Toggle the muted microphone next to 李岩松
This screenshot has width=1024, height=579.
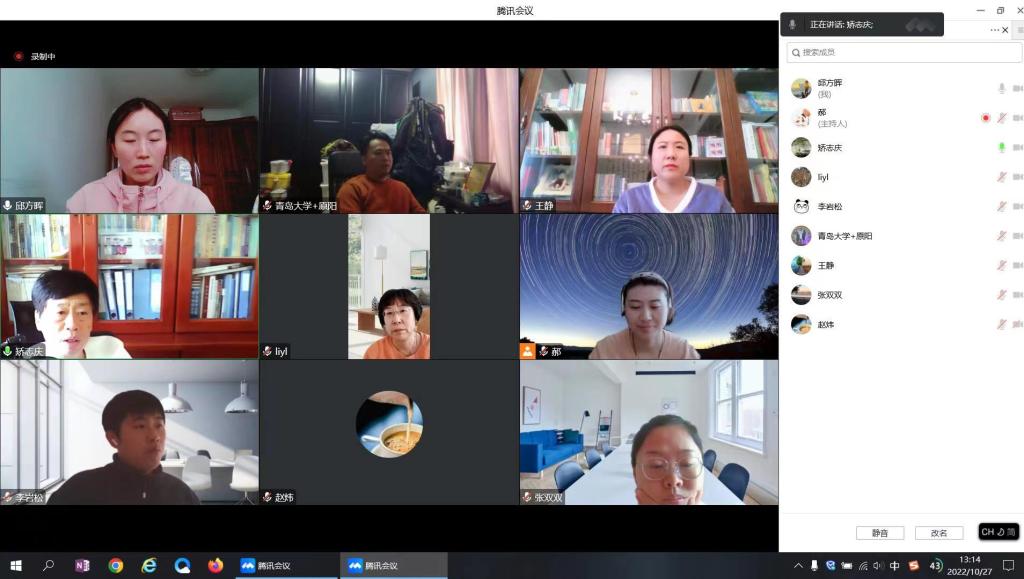pos(1000,205)
